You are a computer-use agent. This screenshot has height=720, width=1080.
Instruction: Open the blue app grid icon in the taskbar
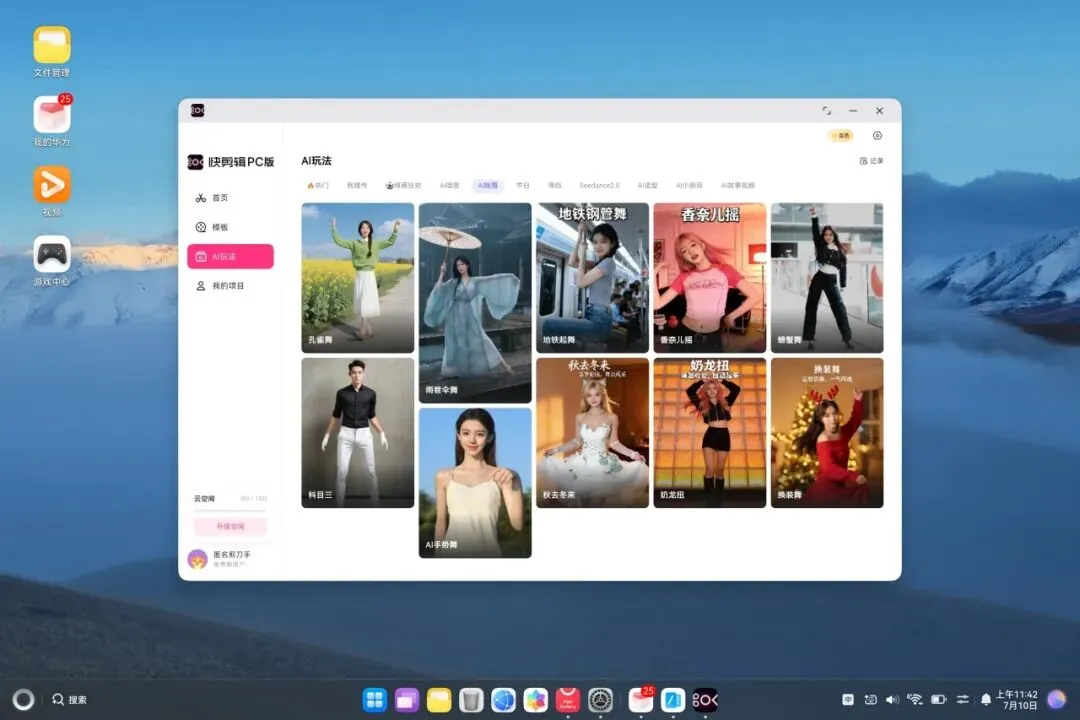pos(375,700)
